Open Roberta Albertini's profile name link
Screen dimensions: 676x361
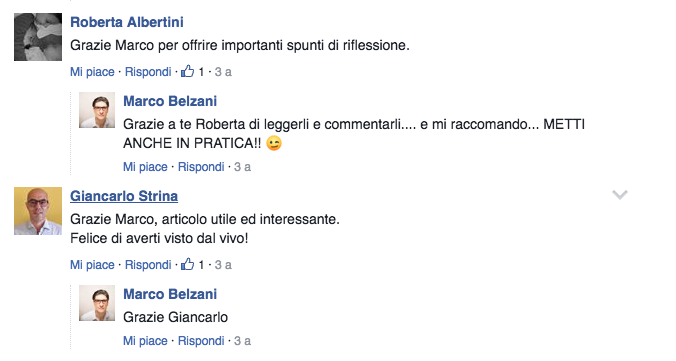pos(127,22)
